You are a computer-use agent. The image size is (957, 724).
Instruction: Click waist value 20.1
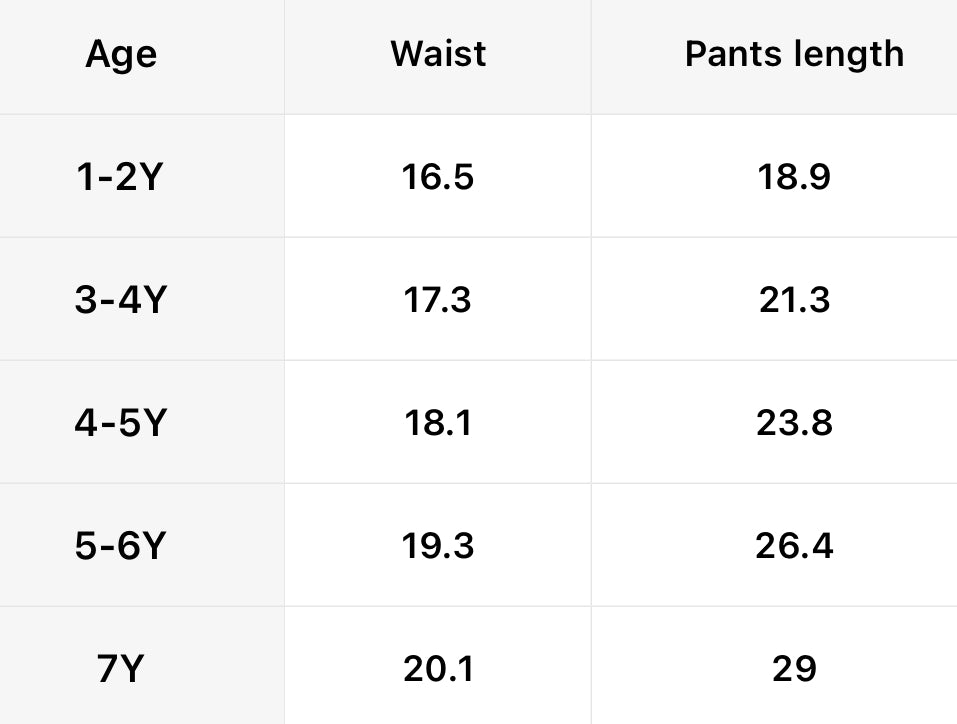point(438,668)
